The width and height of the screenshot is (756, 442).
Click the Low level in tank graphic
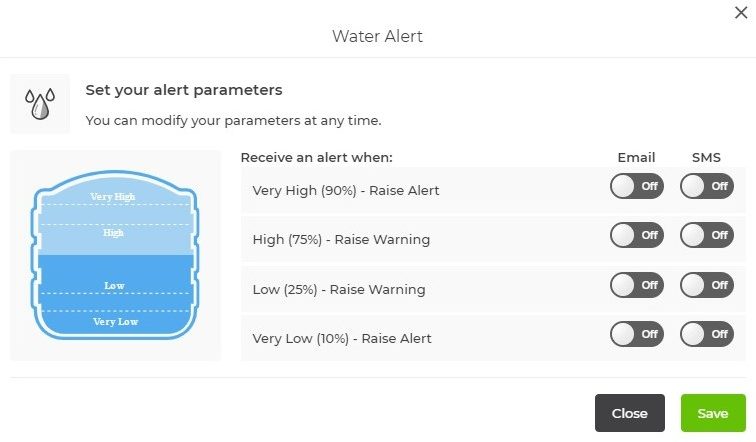114,285
